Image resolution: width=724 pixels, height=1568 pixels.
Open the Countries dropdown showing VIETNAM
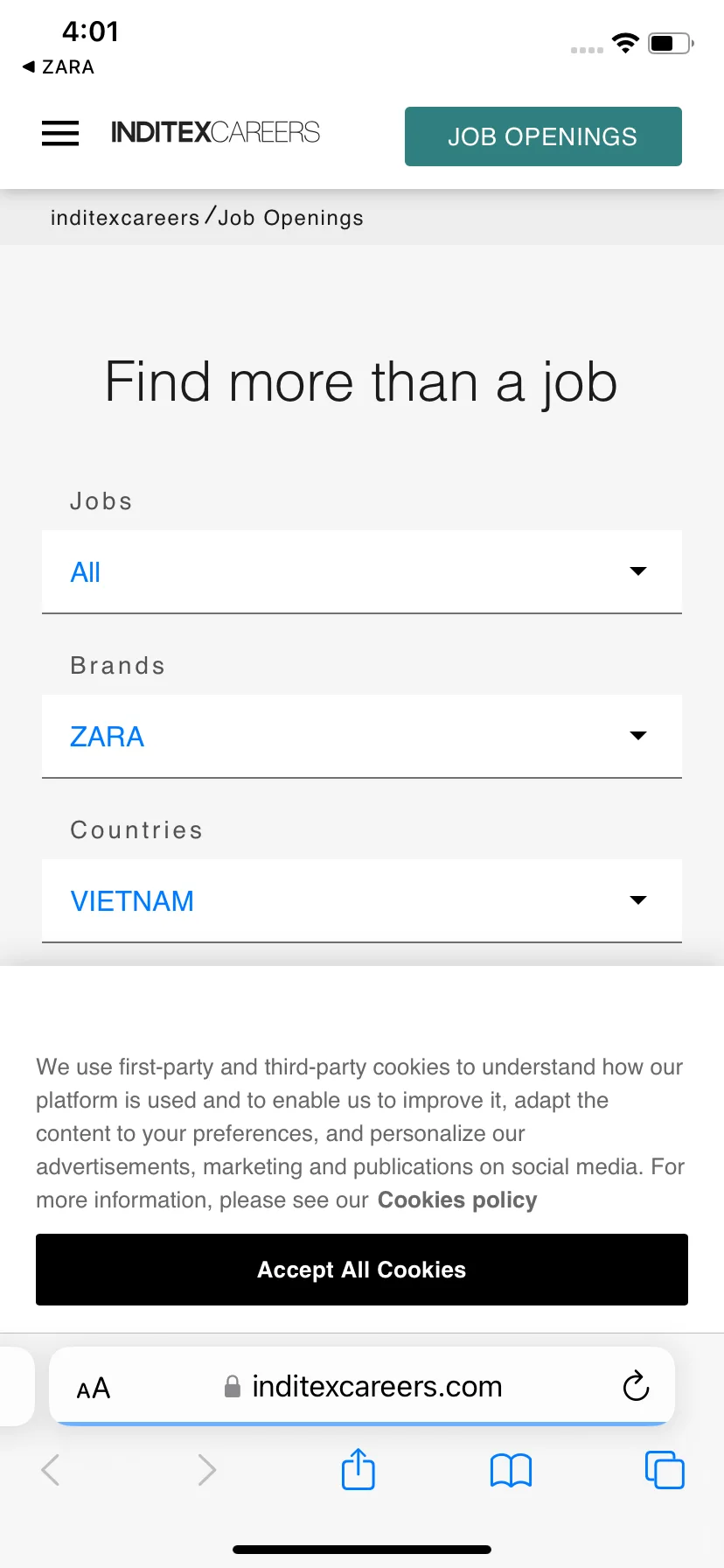pyautogui.click(x=362, y=901)
